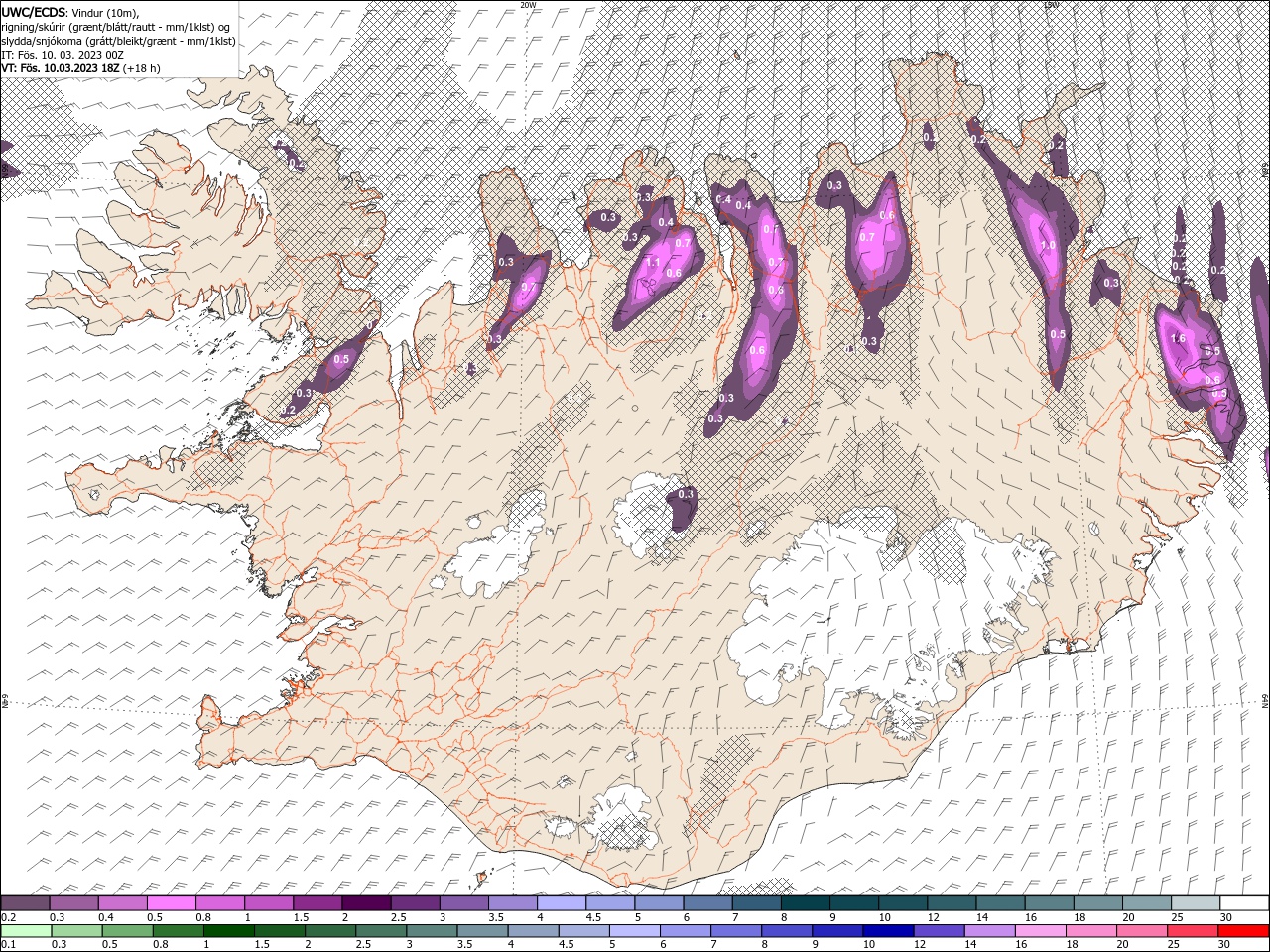Select the darkest purple swatch at 2 in the upper legend
Image resolution: width=1270 pixels, height=952 pixels.
pyautogui.click(x=366, y=903)
